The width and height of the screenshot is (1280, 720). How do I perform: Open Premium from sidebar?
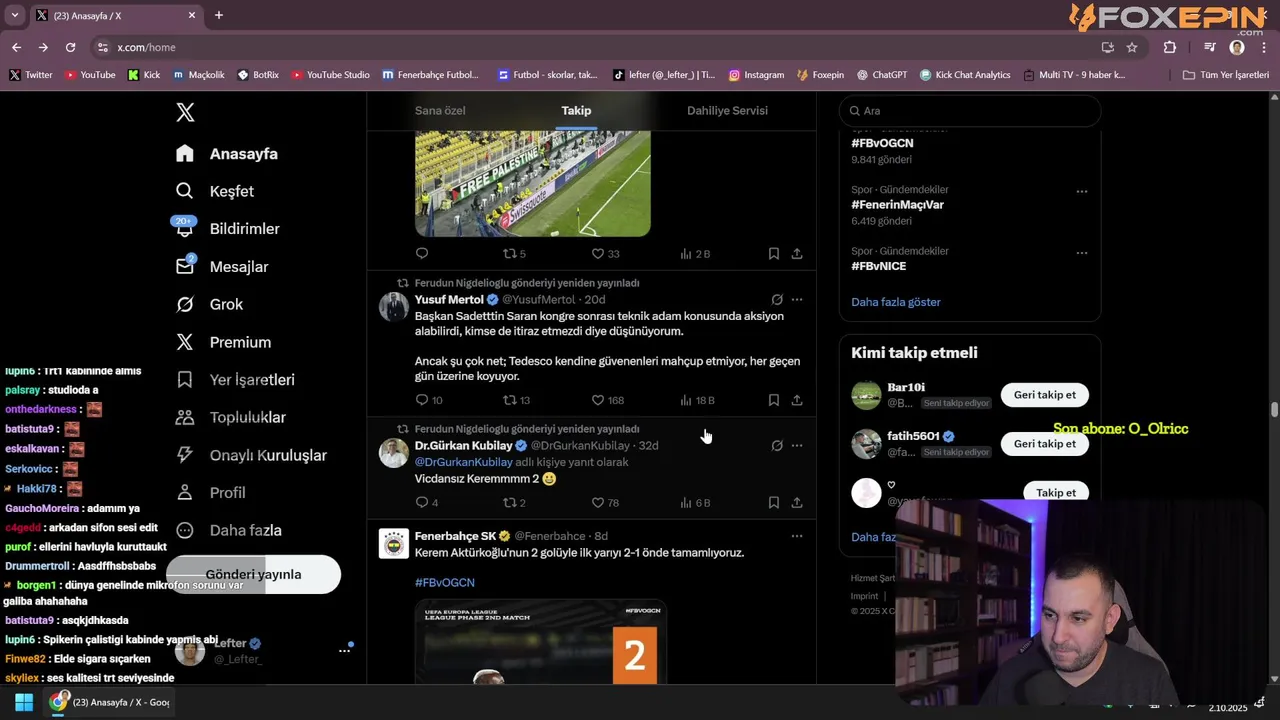pos(223,342)
